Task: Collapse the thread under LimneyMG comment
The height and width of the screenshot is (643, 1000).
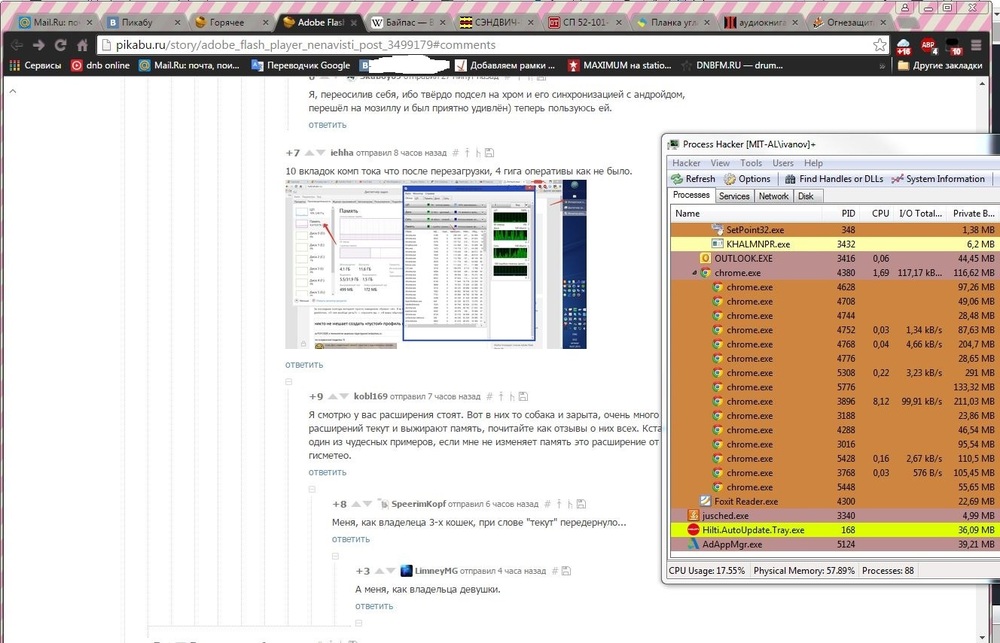Action: pyautogui.click(x=359, y=623)
